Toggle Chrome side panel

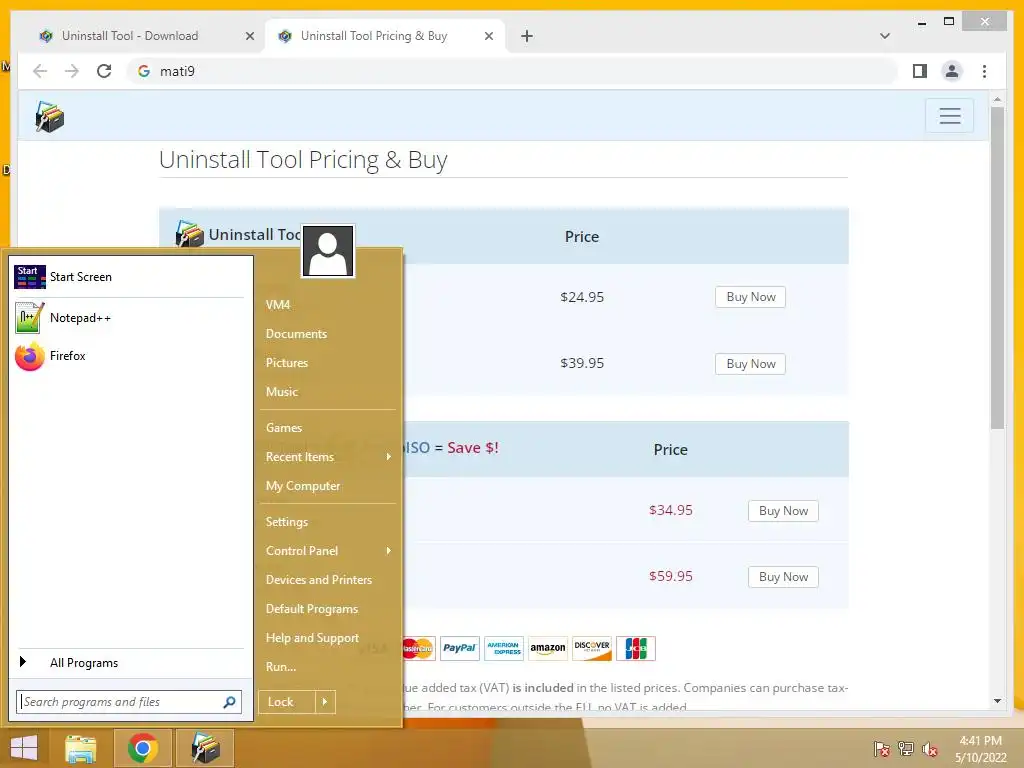[920, 71]
